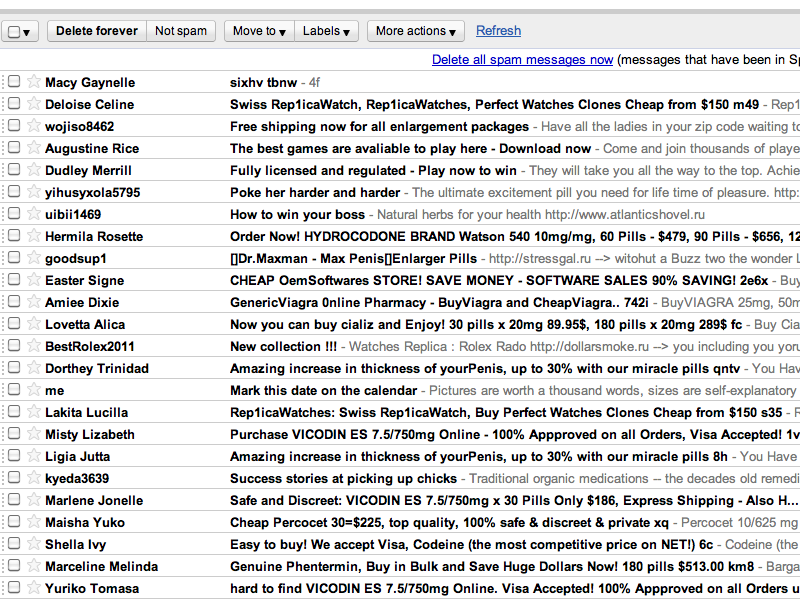Screen dimensions: 800x600
Task: Star the Lakita Lucilla message
Action: (x=34, y=411)
